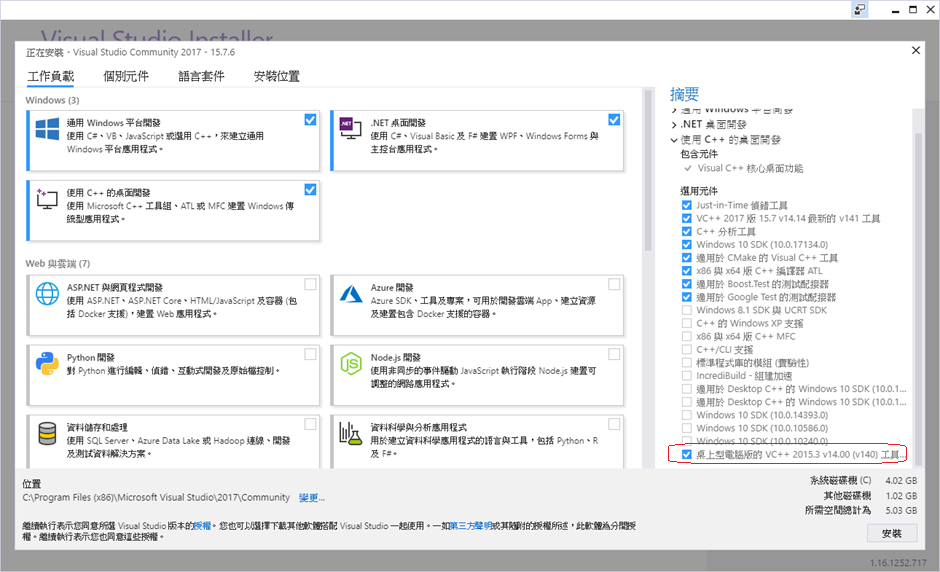The height and width of the screenshot is (572, 940).
Task: Click the data storage database icon
Action: point(47,433)
